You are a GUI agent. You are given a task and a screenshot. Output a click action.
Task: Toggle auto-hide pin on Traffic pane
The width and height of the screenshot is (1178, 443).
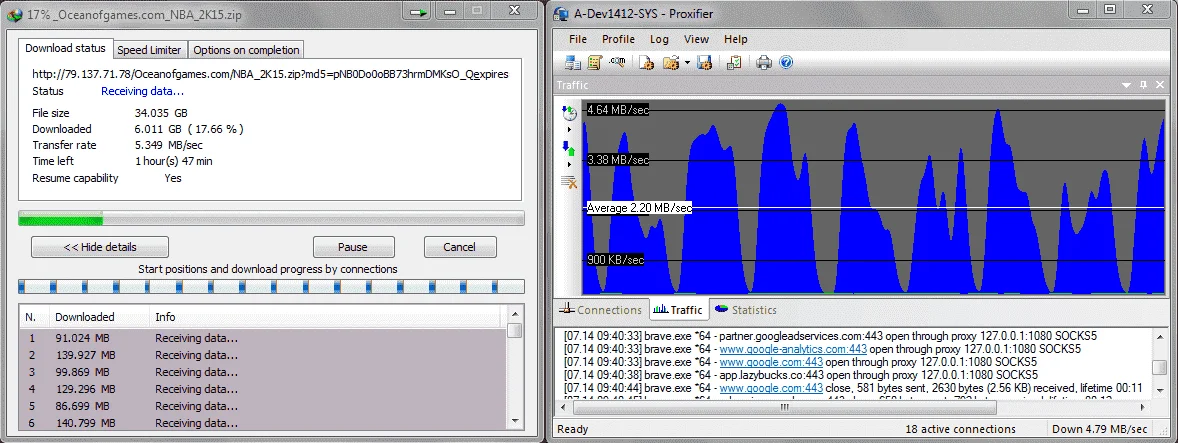1143,85
